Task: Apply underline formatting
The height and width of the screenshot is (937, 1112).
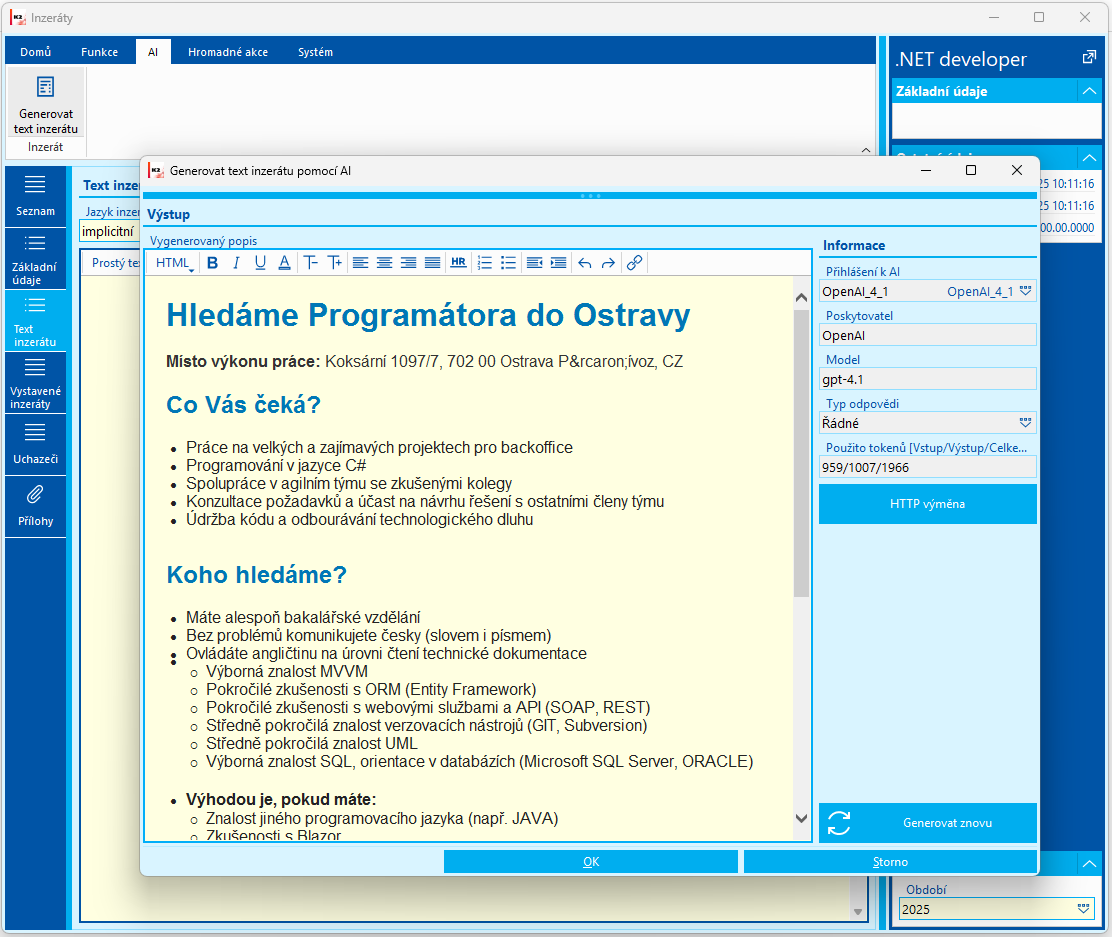Action: tap(260, 263)
